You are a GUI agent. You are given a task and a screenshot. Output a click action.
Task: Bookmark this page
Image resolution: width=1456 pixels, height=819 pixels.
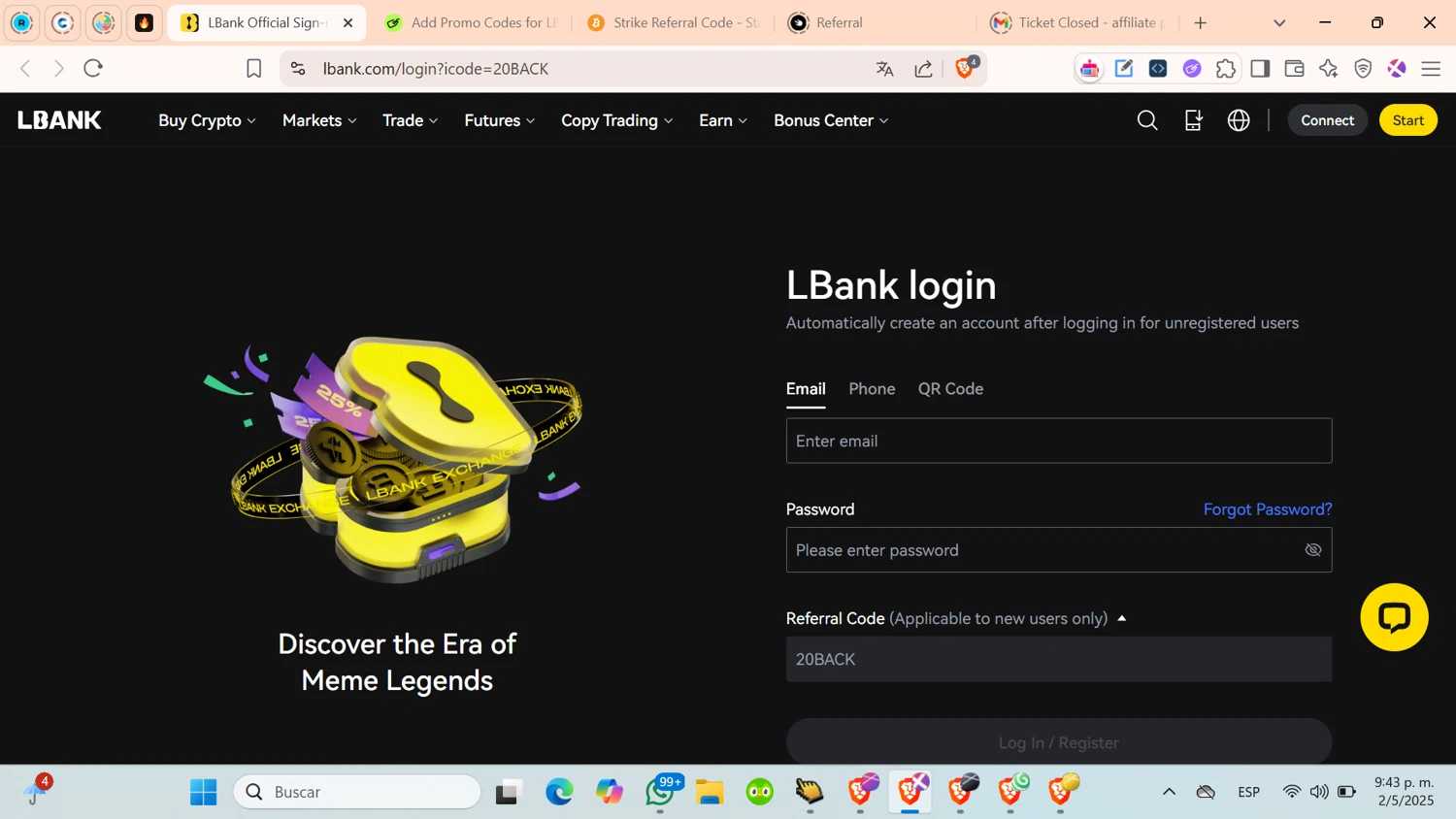253,69
